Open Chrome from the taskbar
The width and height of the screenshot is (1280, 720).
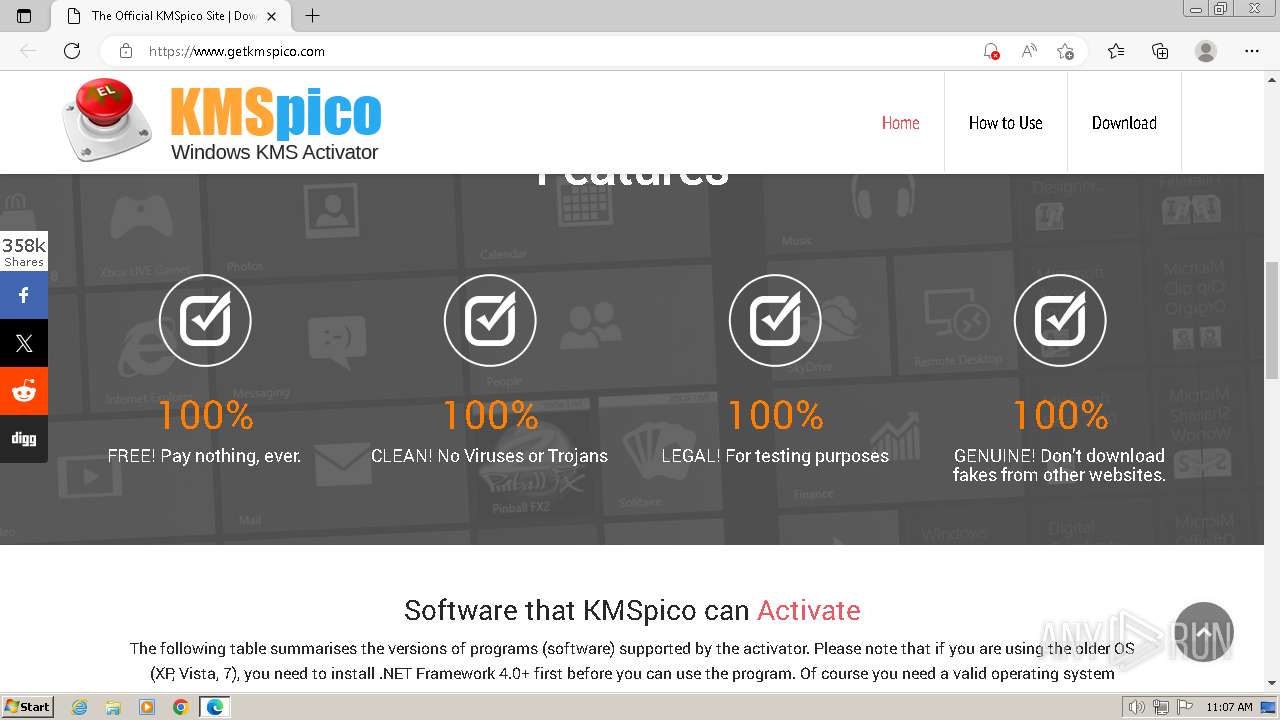pyautogui.click(x=180, y=707)
